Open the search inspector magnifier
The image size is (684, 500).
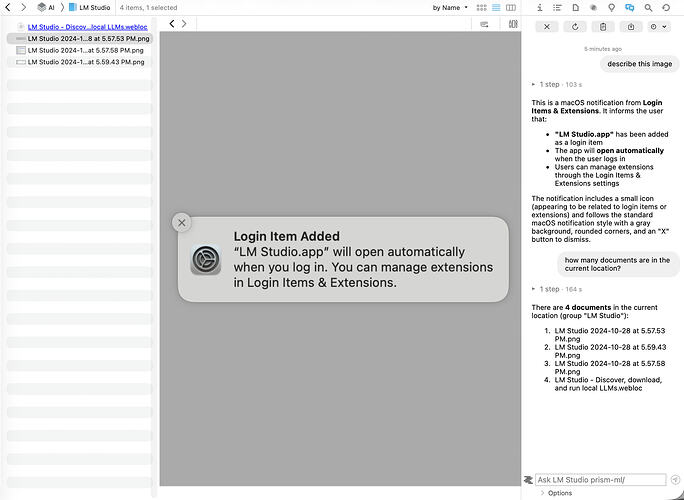[x=648, y=7]
